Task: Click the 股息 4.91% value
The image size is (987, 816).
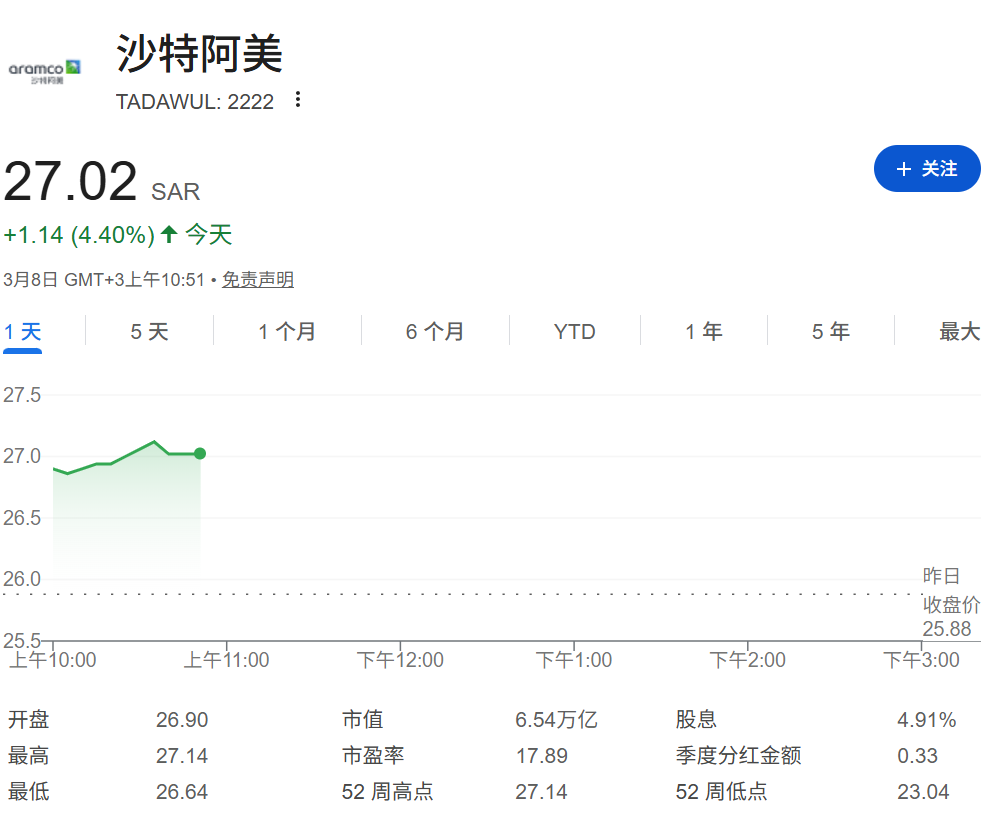Action: coord(926,720)
